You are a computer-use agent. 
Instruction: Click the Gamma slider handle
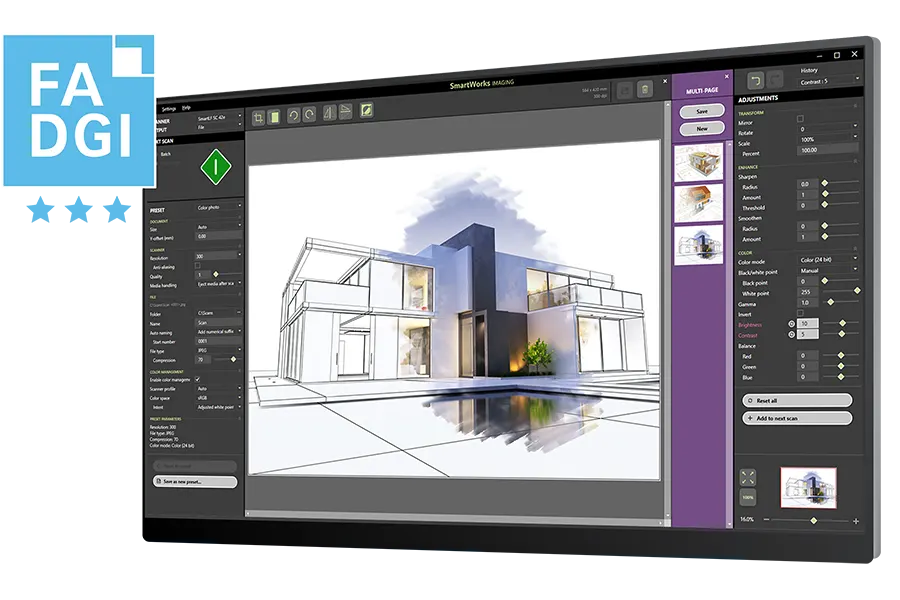[830, 302]
